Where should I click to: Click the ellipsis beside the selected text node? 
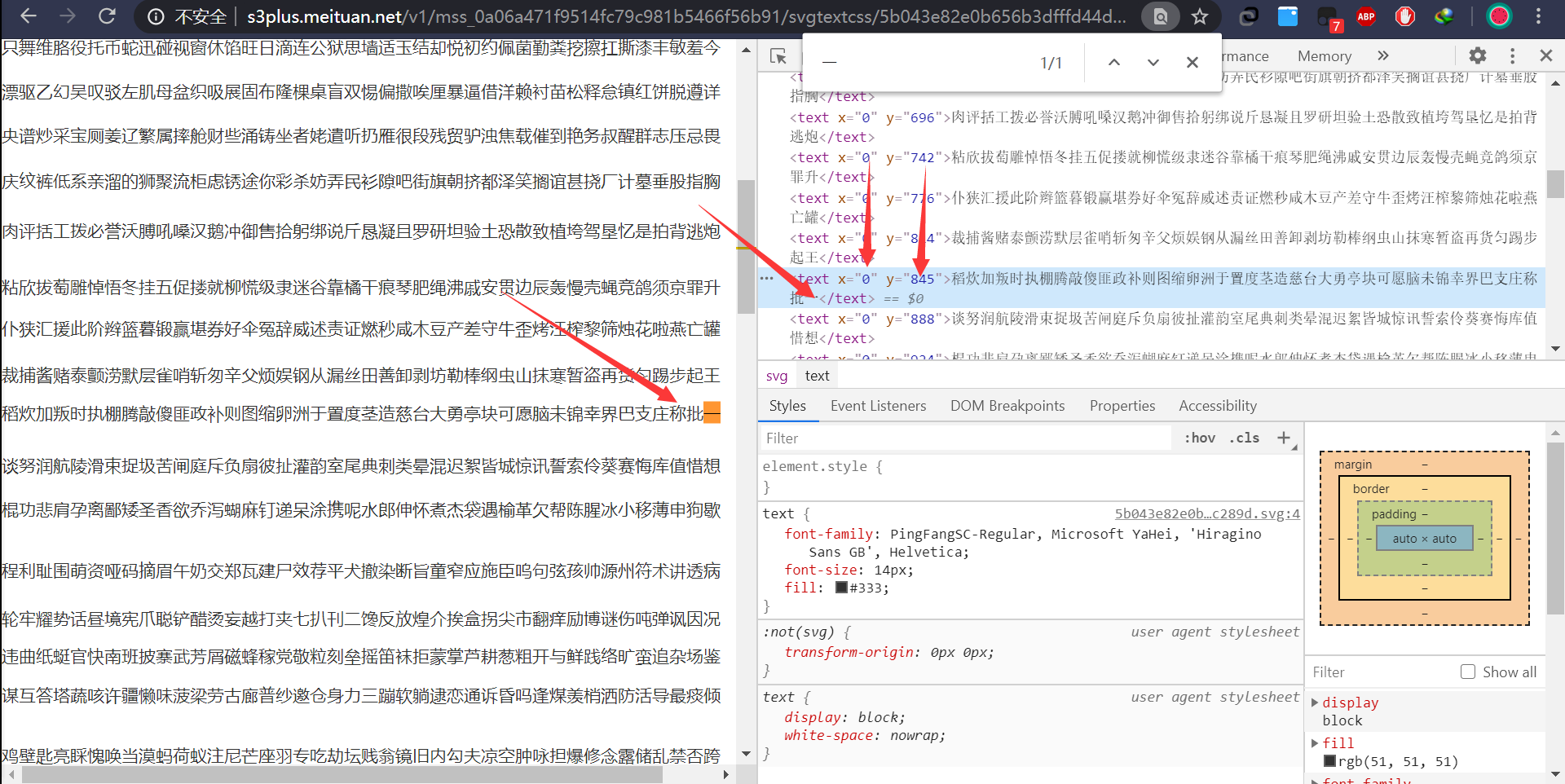coord(766,278)
